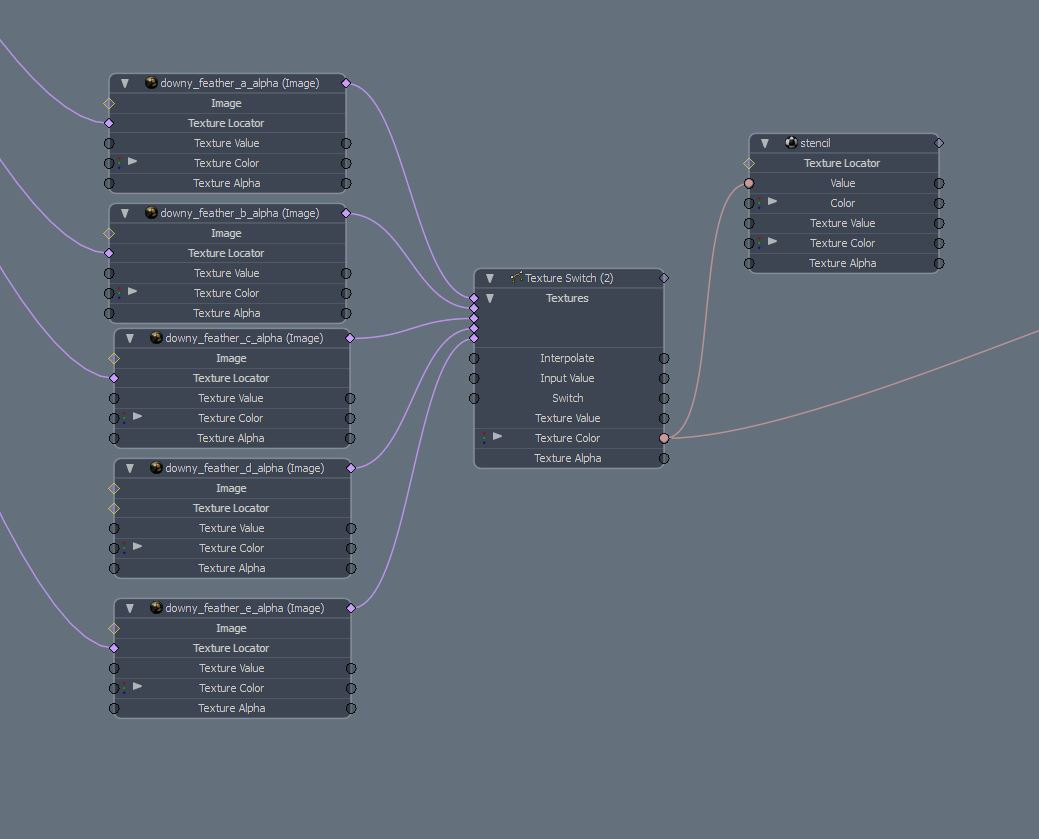
Task: Click Texture Value input port on downy_feather_c_alpha
Action: [114, 398]
